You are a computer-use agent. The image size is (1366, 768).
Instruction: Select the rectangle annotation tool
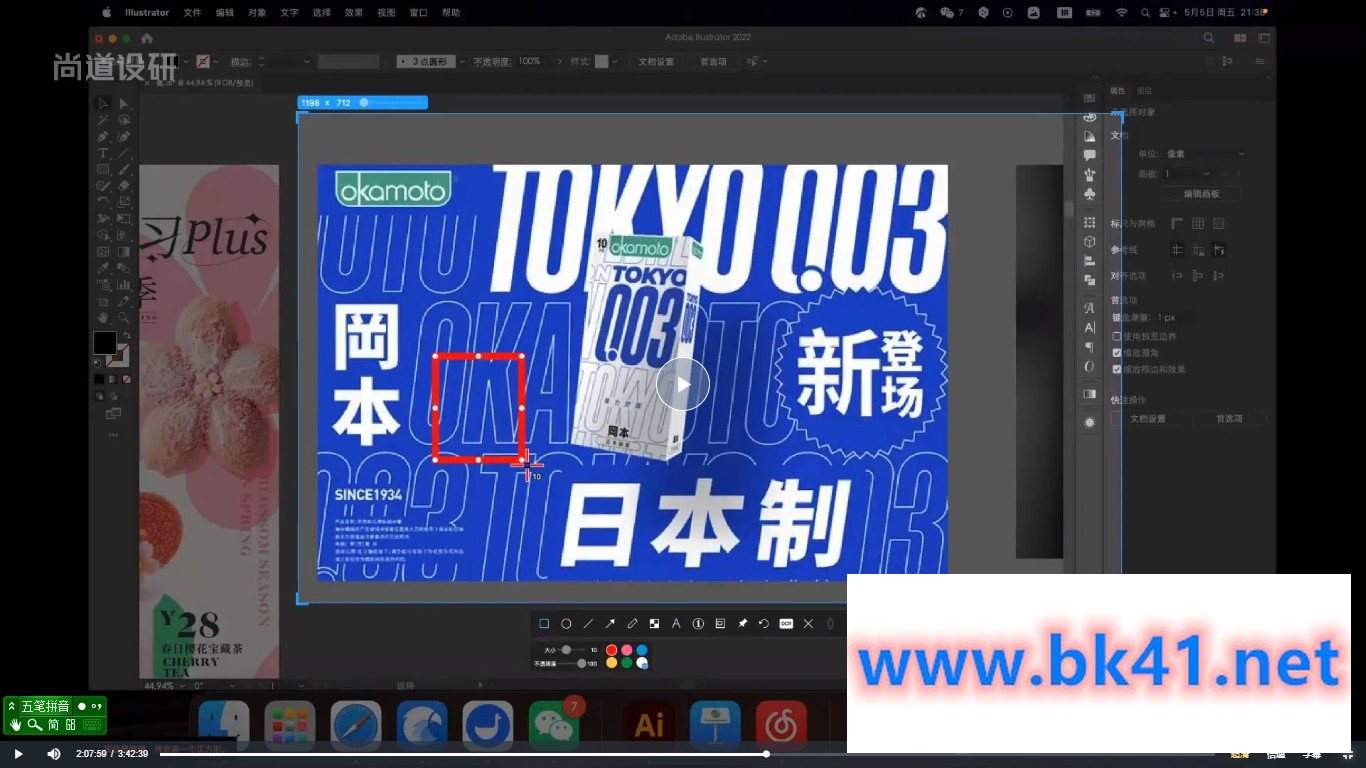coord(544,623)
